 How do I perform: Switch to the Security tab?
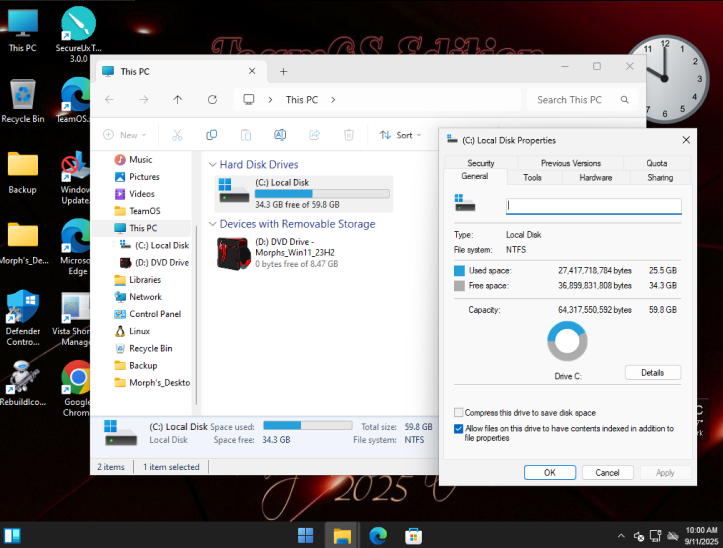point(481,163)
